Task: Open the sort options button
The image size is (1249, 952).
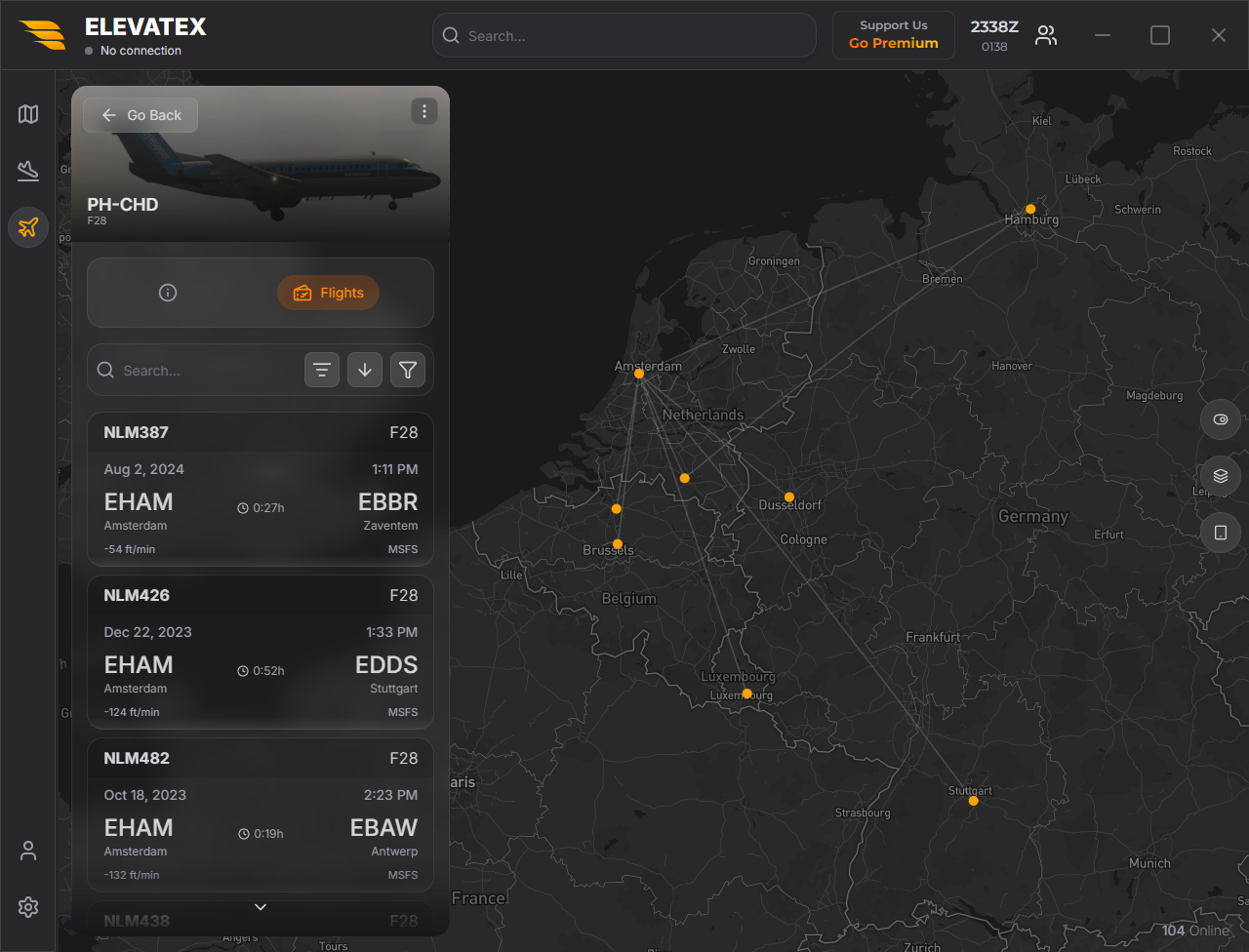Action: click(x=322, y=371)
